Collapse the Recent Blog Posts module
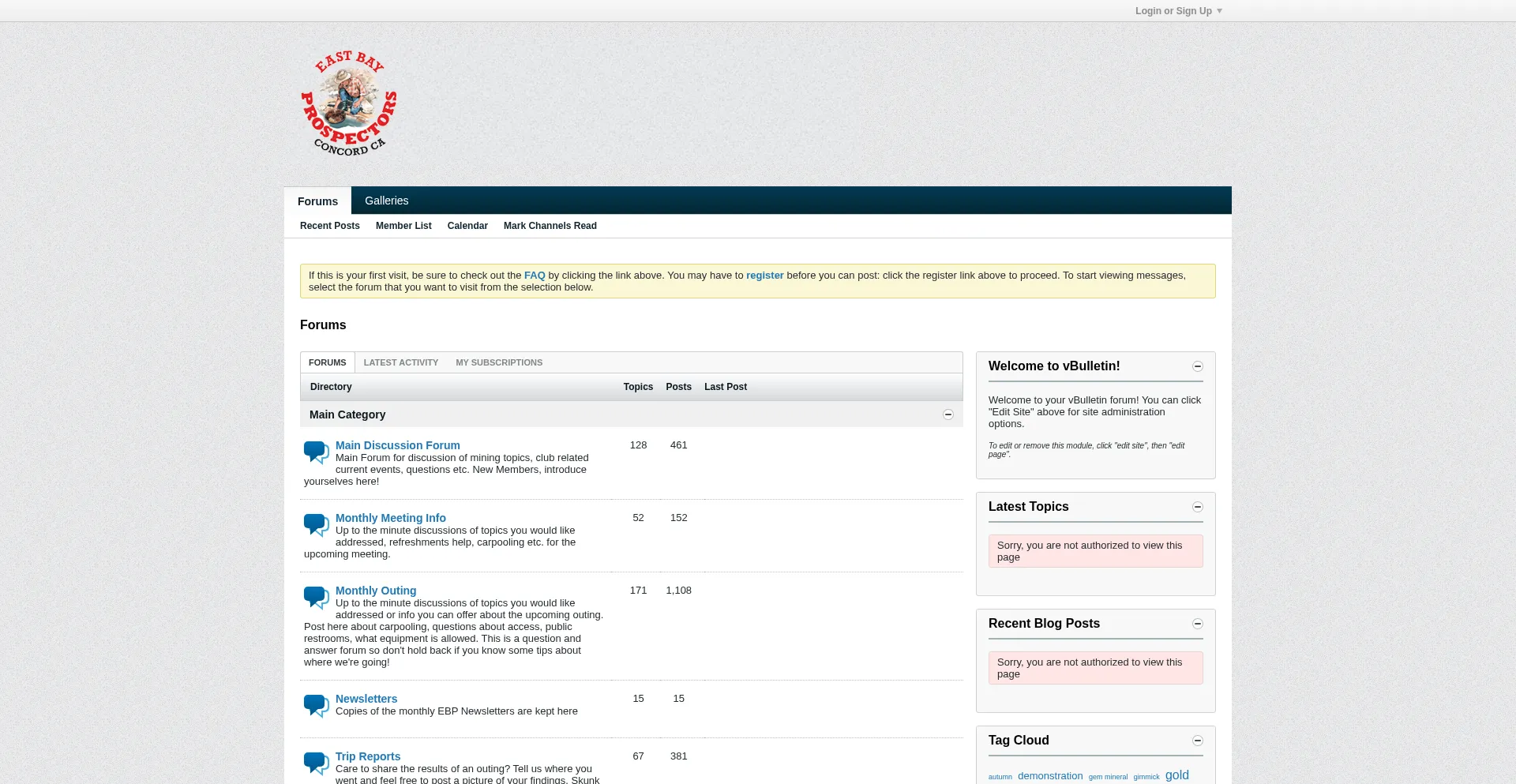This screenshot has height=784, width=1516. [1197, 623]
